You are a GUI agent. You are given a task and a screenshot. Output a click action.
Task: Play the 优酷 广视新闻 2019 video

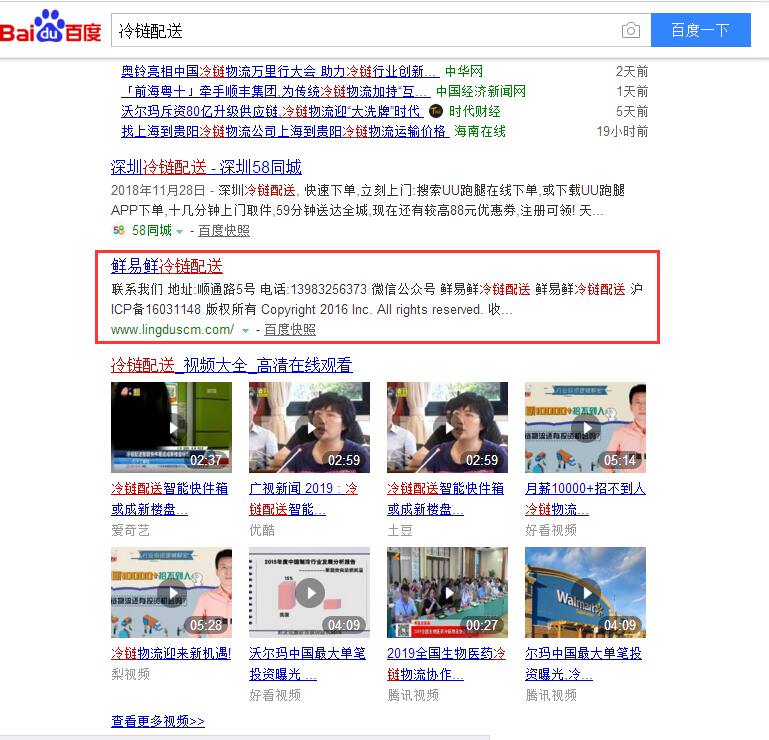[309, 427]
